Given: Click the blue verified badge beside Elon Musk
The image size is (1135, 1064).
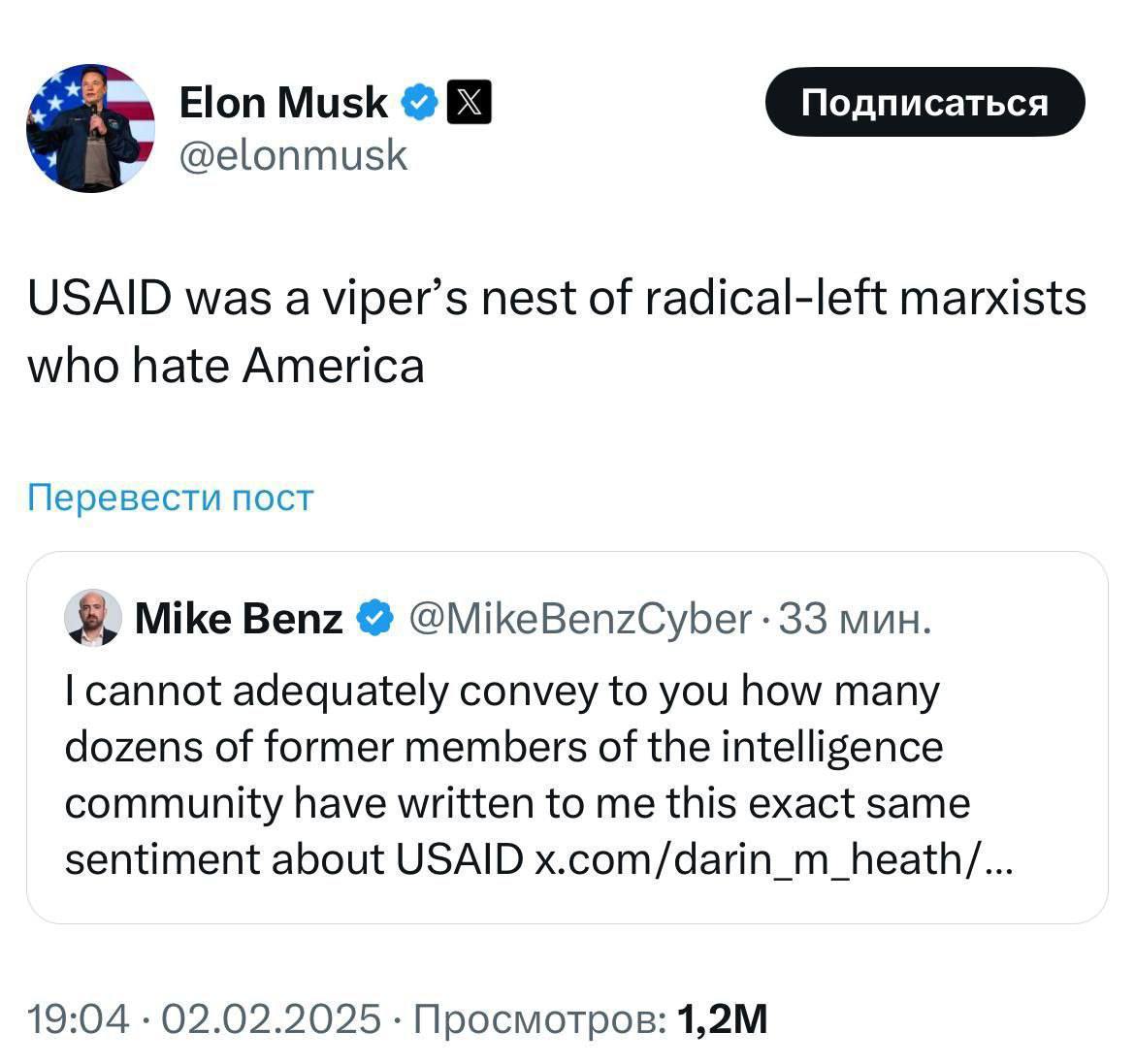Looking at the screenshot, I should pyautogui.click(x=419, y=102).
